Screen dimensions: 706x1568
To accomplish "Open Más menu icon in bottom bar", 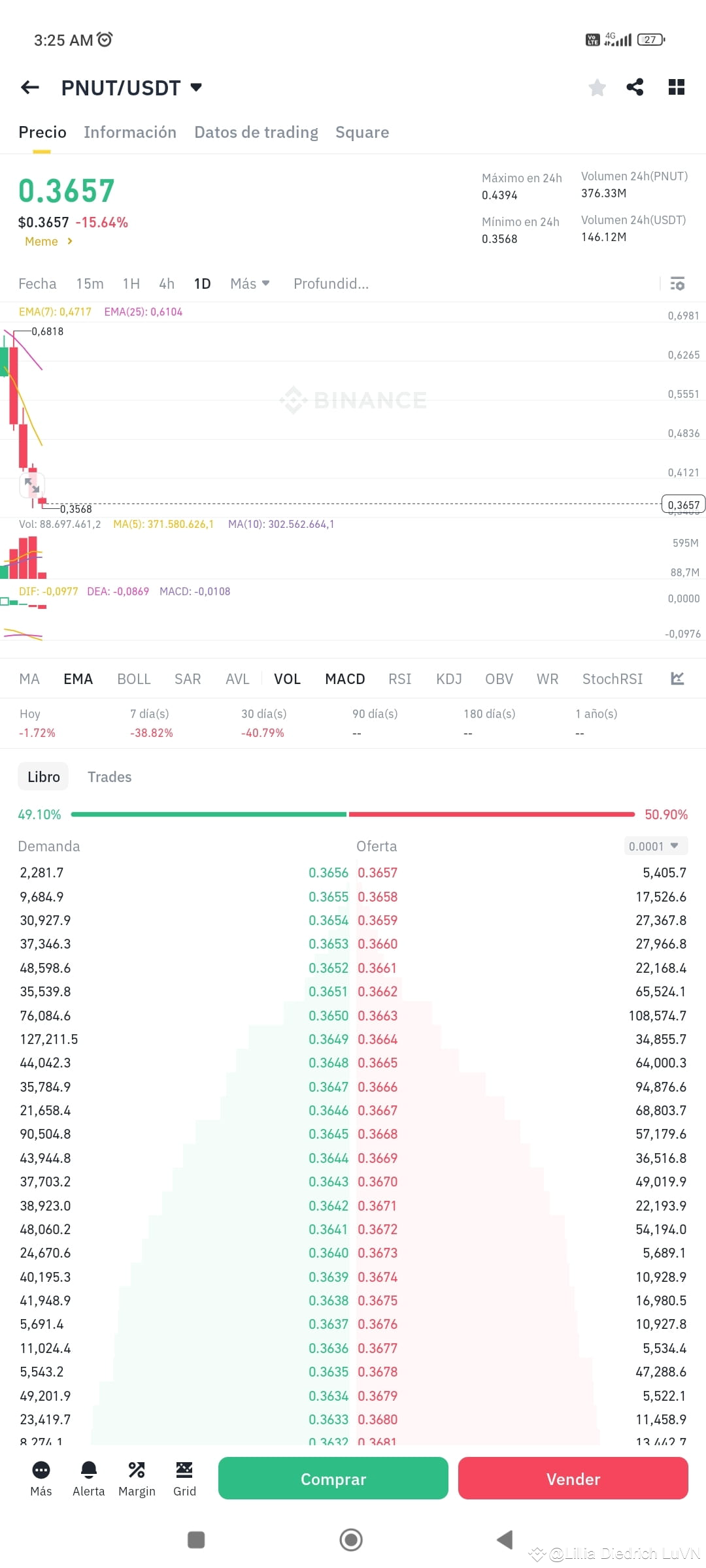I will tap(41, 1479).
